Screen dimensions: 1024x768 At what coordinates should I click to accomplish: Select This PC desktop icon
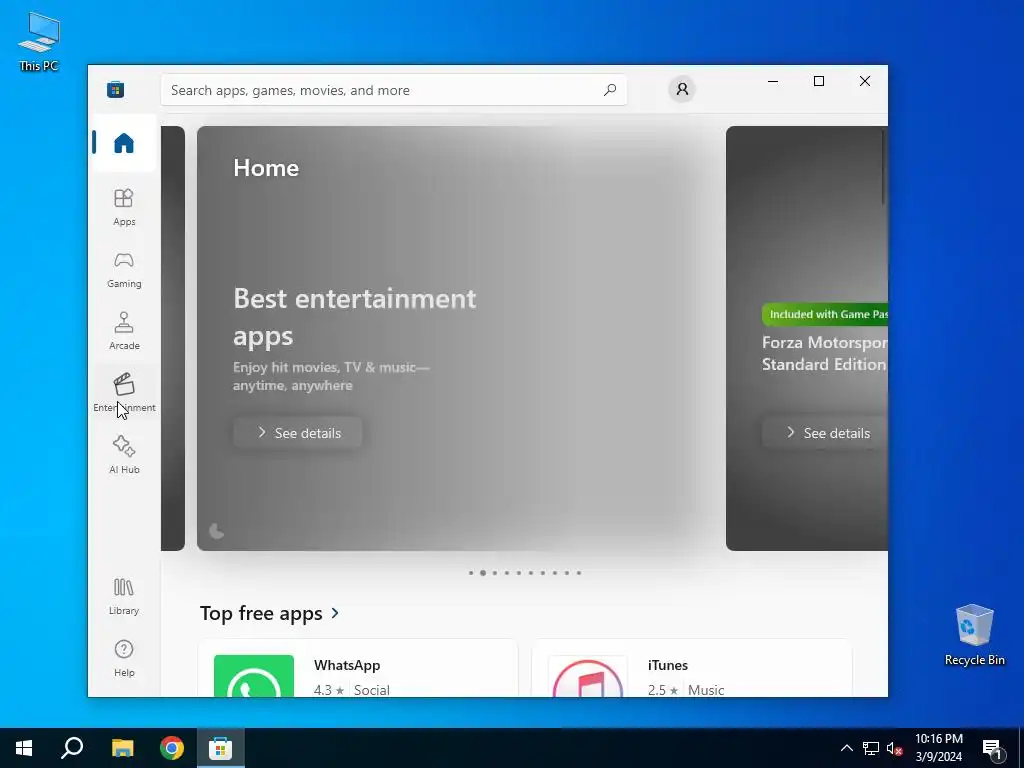point(39,41)
